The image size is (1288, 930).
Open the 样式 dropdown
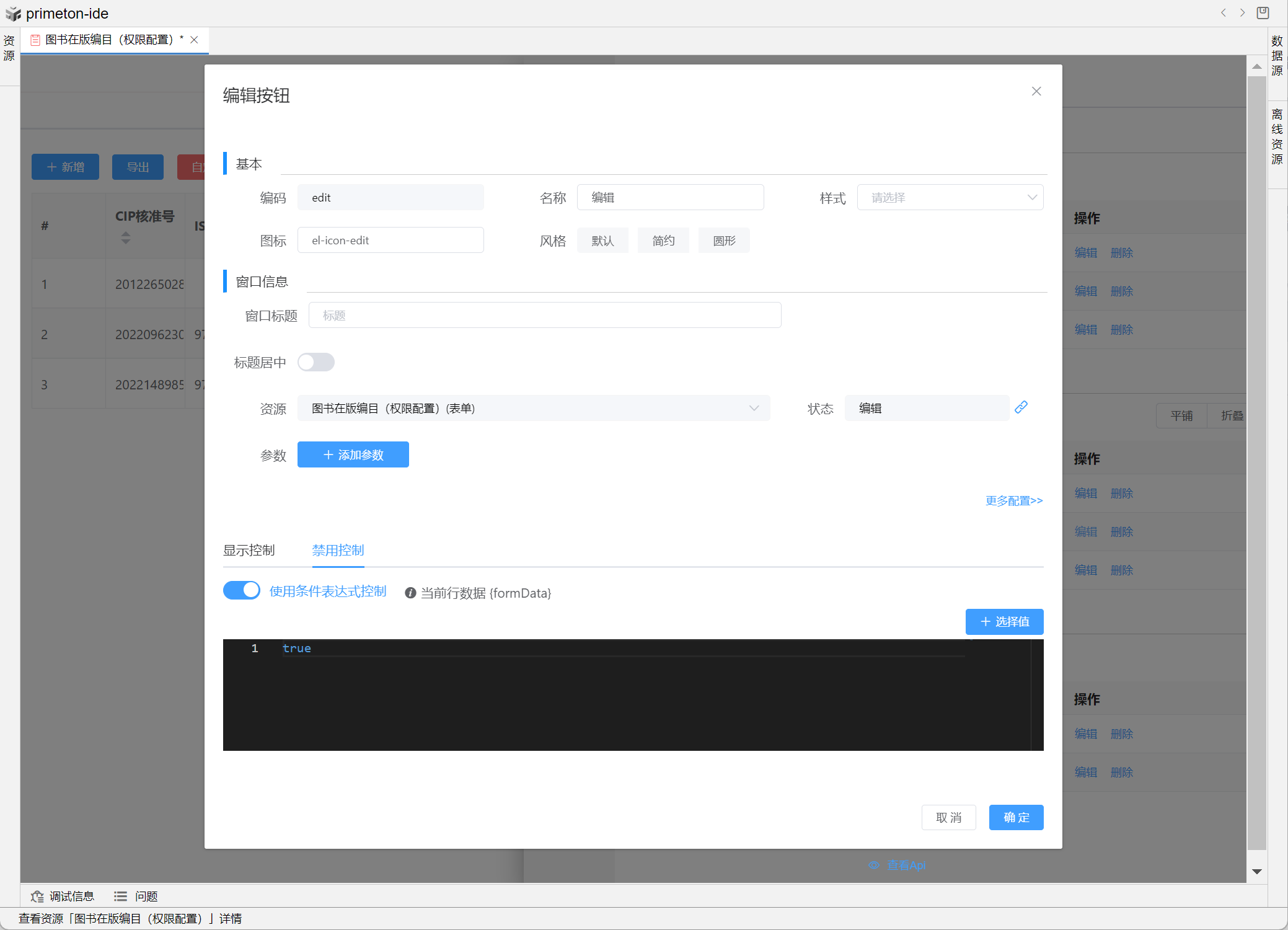tap(950, 198)
